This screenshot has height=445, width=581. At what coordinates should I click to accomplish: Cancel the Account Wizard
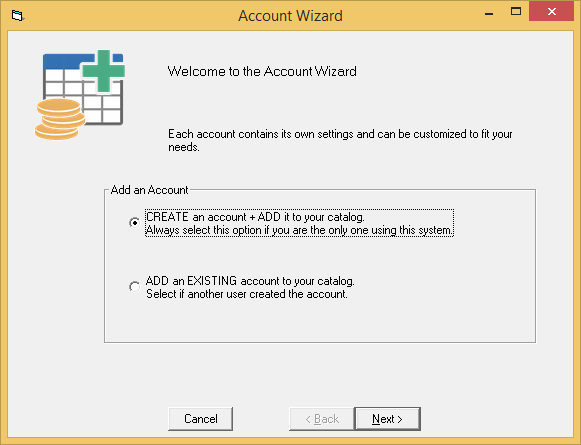[200, 419]
